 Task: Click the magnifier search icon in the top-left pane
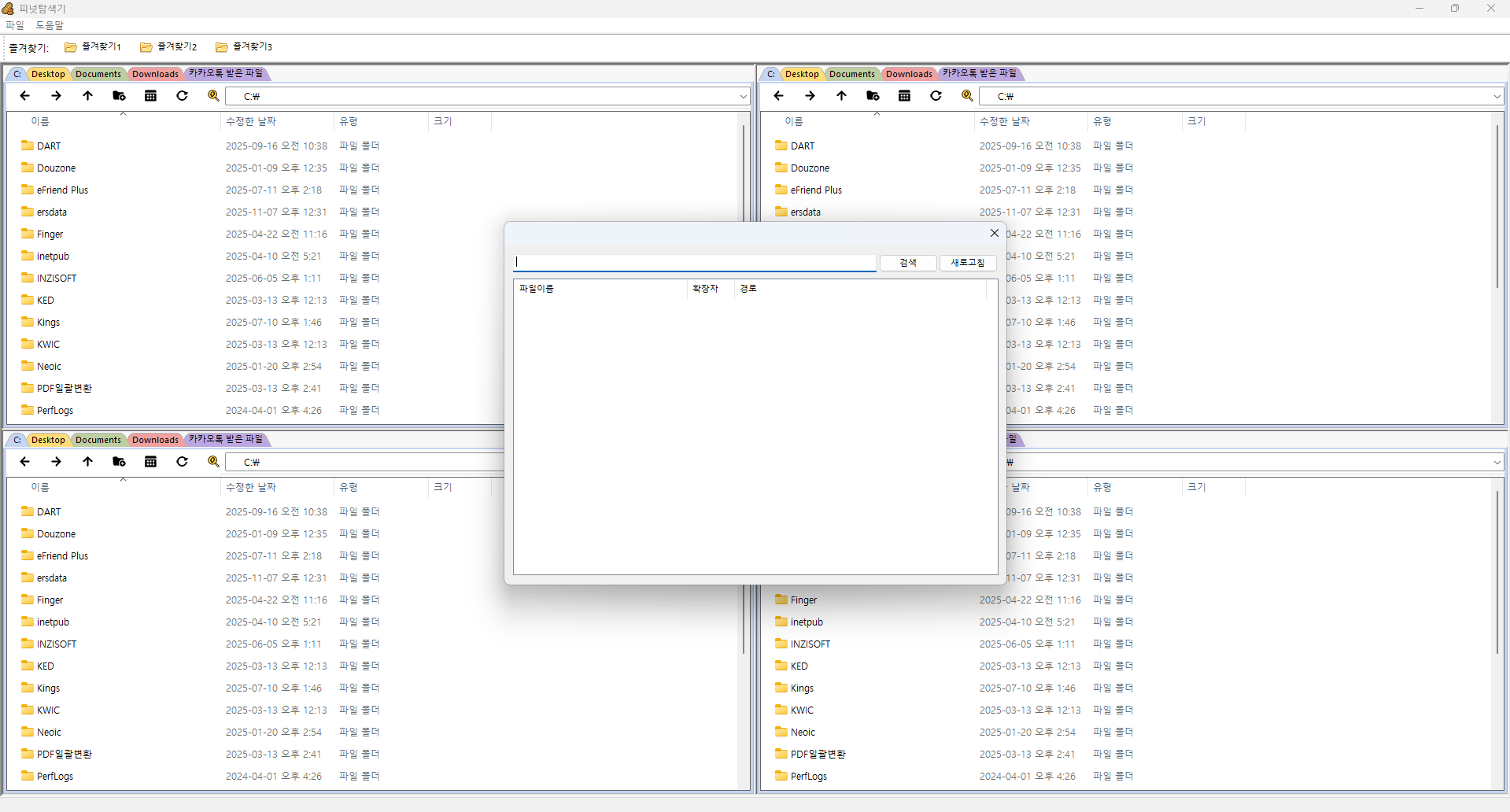click(x=213, y=96)
